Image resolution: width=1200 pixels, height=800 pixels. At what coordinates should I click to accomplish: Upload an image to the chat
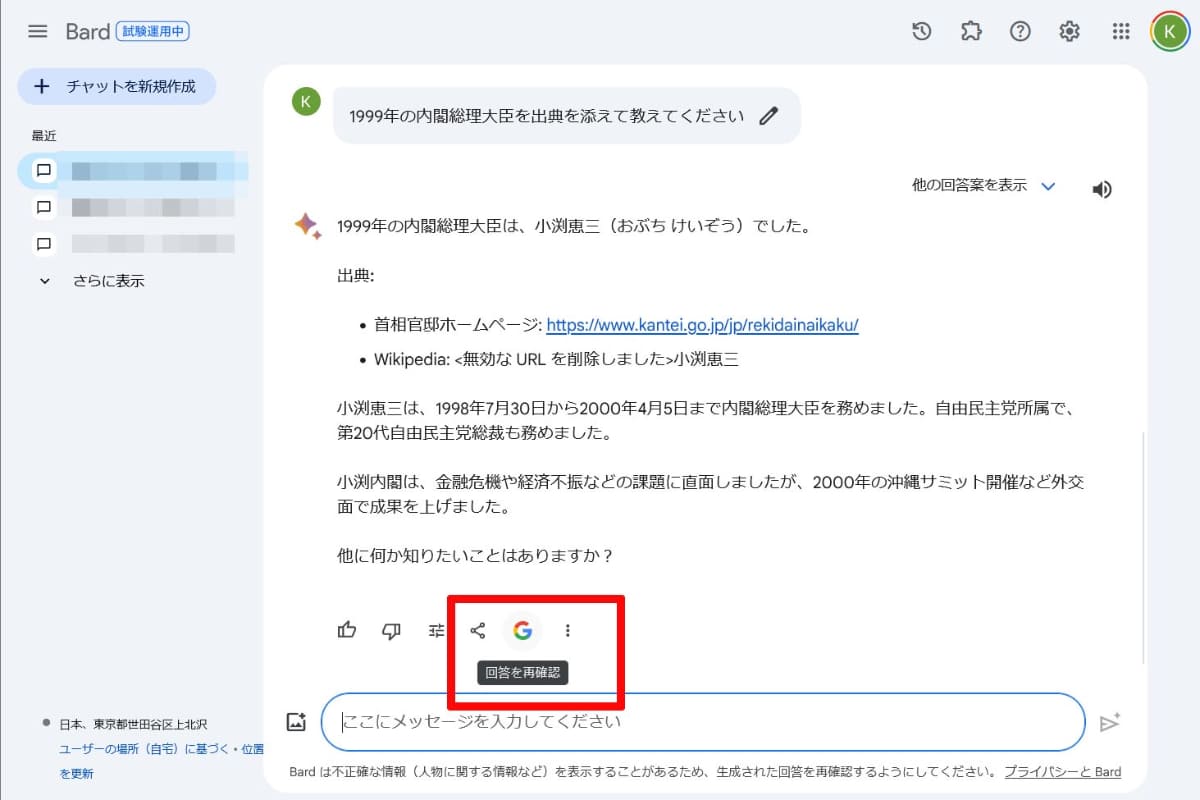[x=296, y=721]
